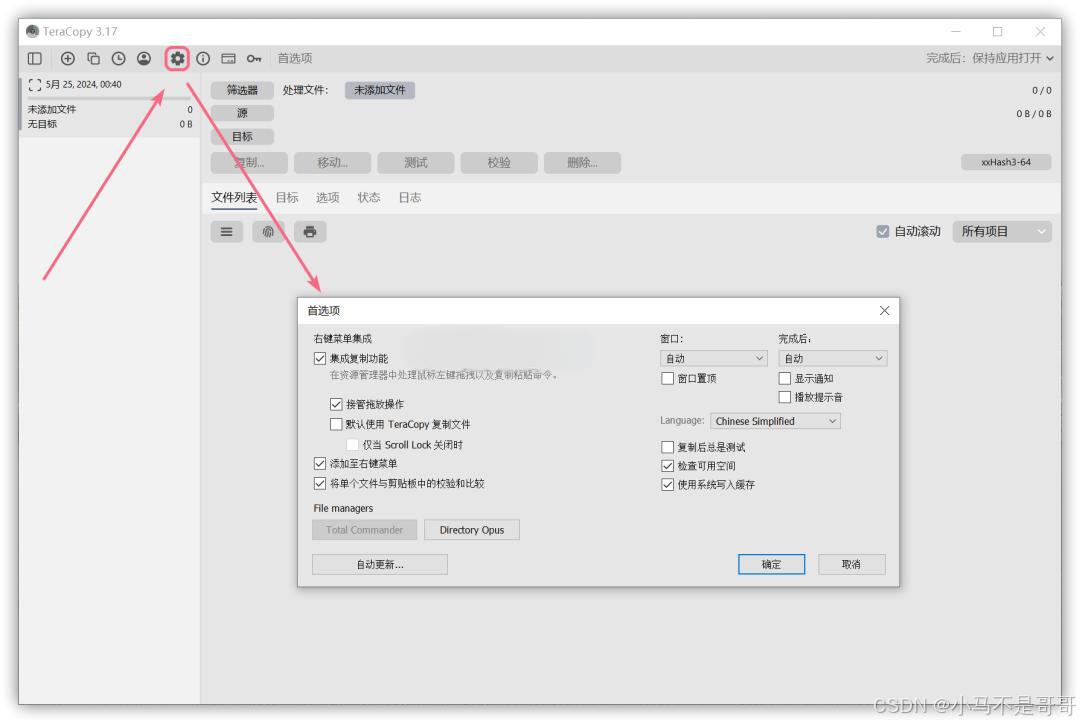Click the 筛选器 button
Image resolution: width=1080 pixels, height=723 pixels.
click(x=242, y=90)
